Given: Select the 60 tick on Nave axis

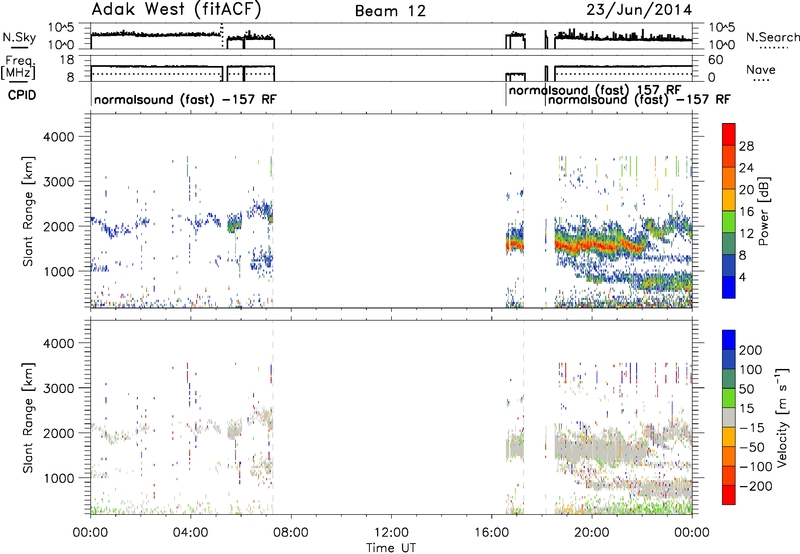Looking at the screenshot, I should 716,60.
